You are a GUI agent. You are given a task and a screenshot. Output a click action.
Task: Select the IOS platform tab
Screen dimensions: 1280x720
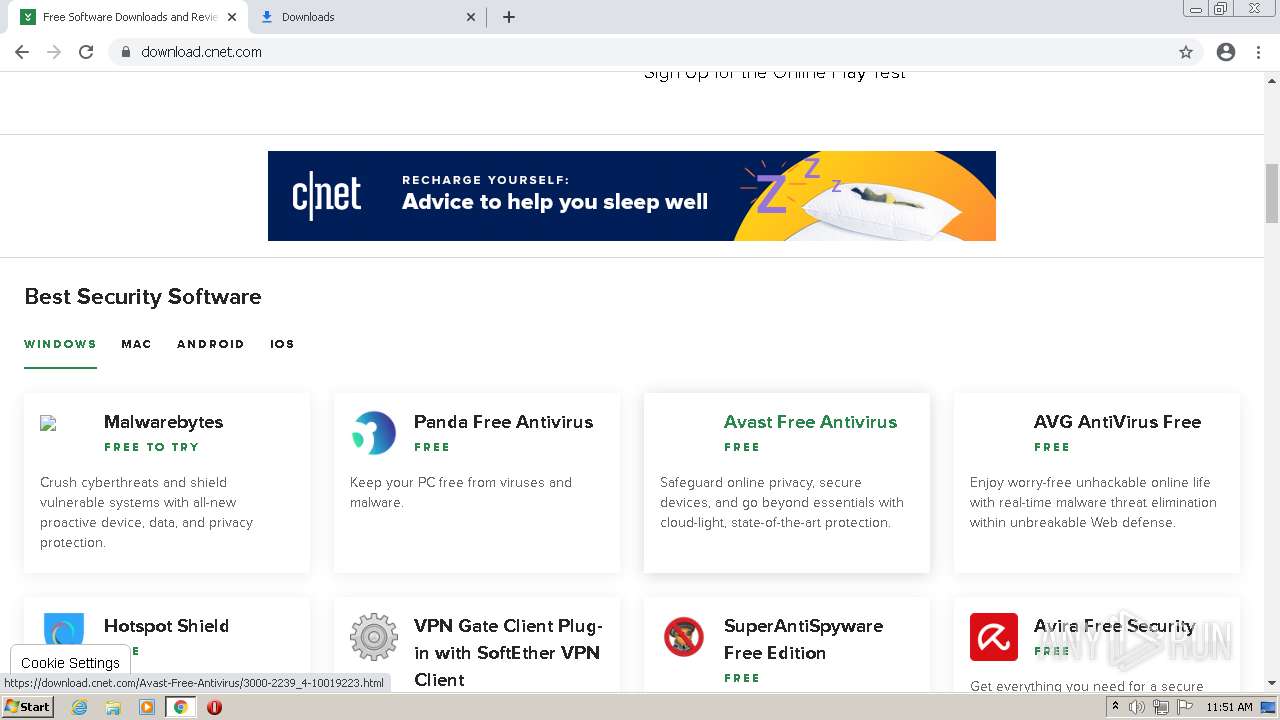pyautogui.click(x=282, y=344)
